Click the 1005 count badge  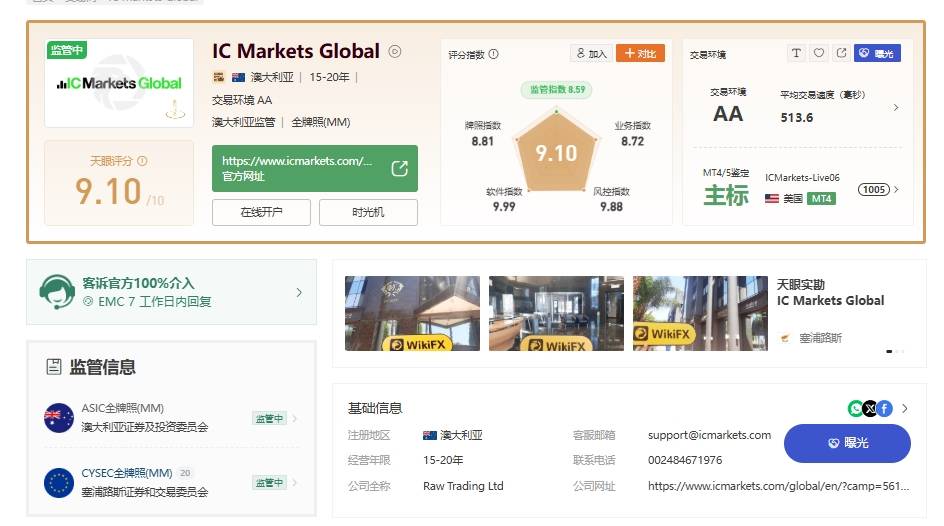pyautogui.click(x=874, y=190)
